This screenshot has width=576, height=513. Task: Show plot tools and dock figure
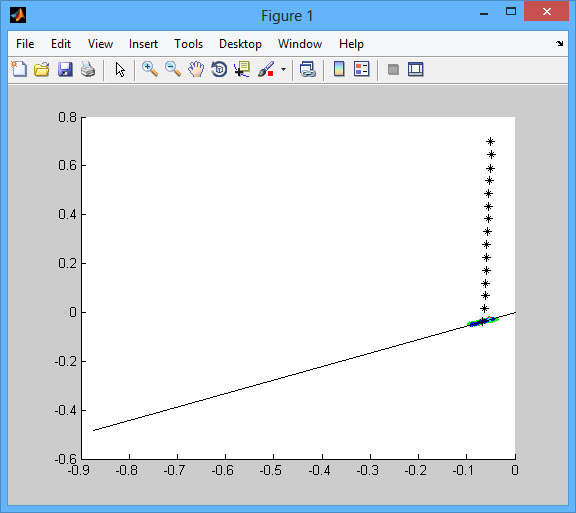click(415, 69)
